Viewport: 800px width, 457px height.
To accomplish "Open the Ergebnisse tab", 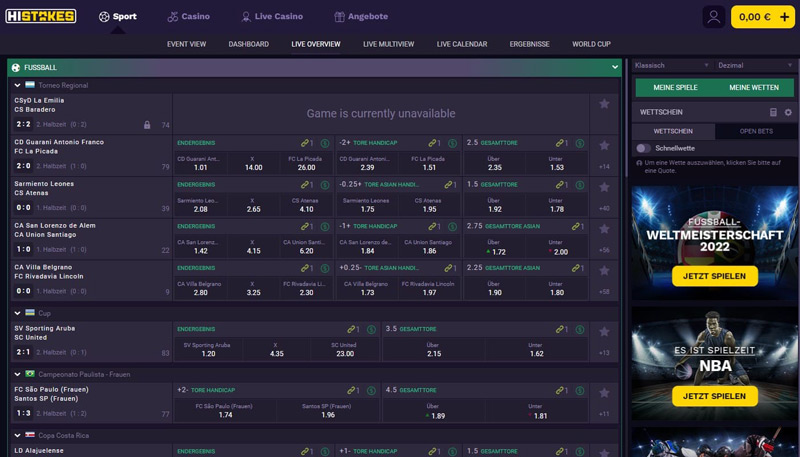I will (529, 44).
